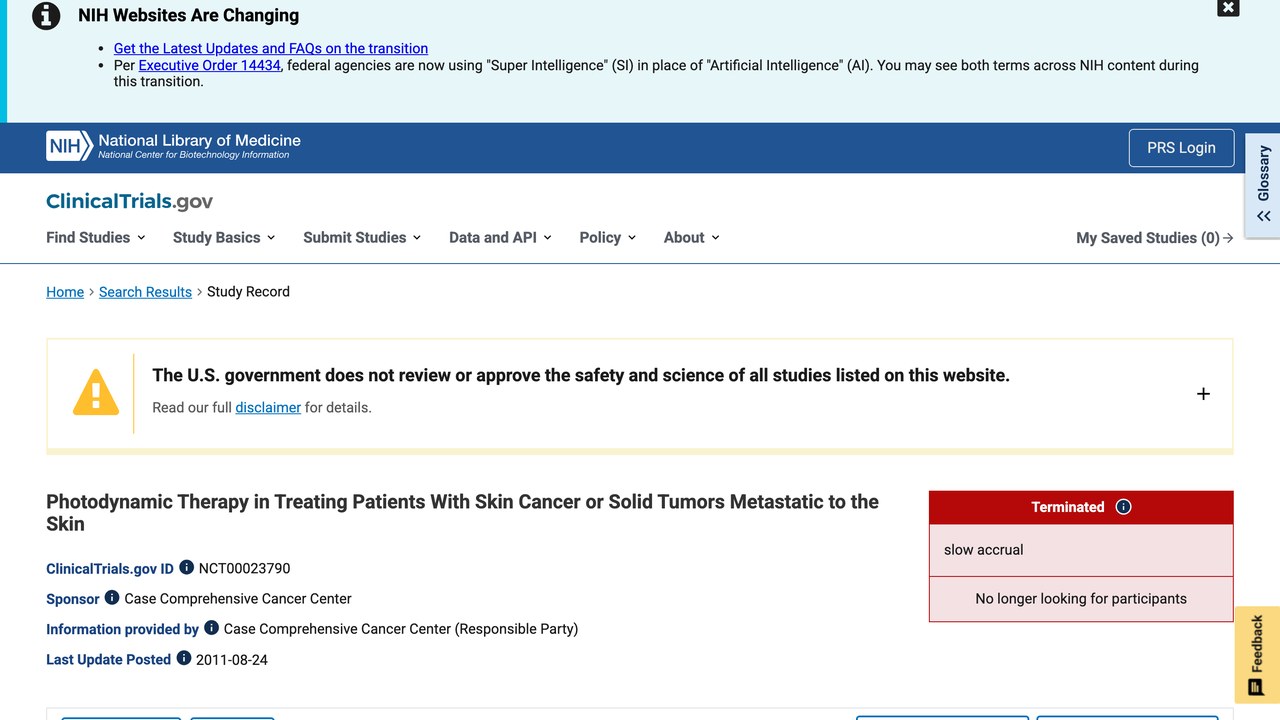Open the Study Basics menu
This screenshot has width=1280, height=720.
click(x=224, y=237)
